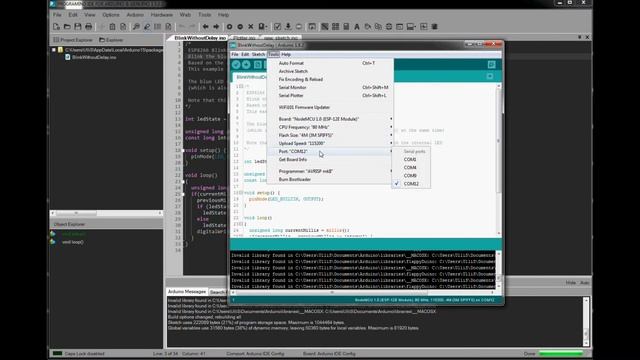Open the Arduino menu in main IDE menu bar

pos(135,15)
